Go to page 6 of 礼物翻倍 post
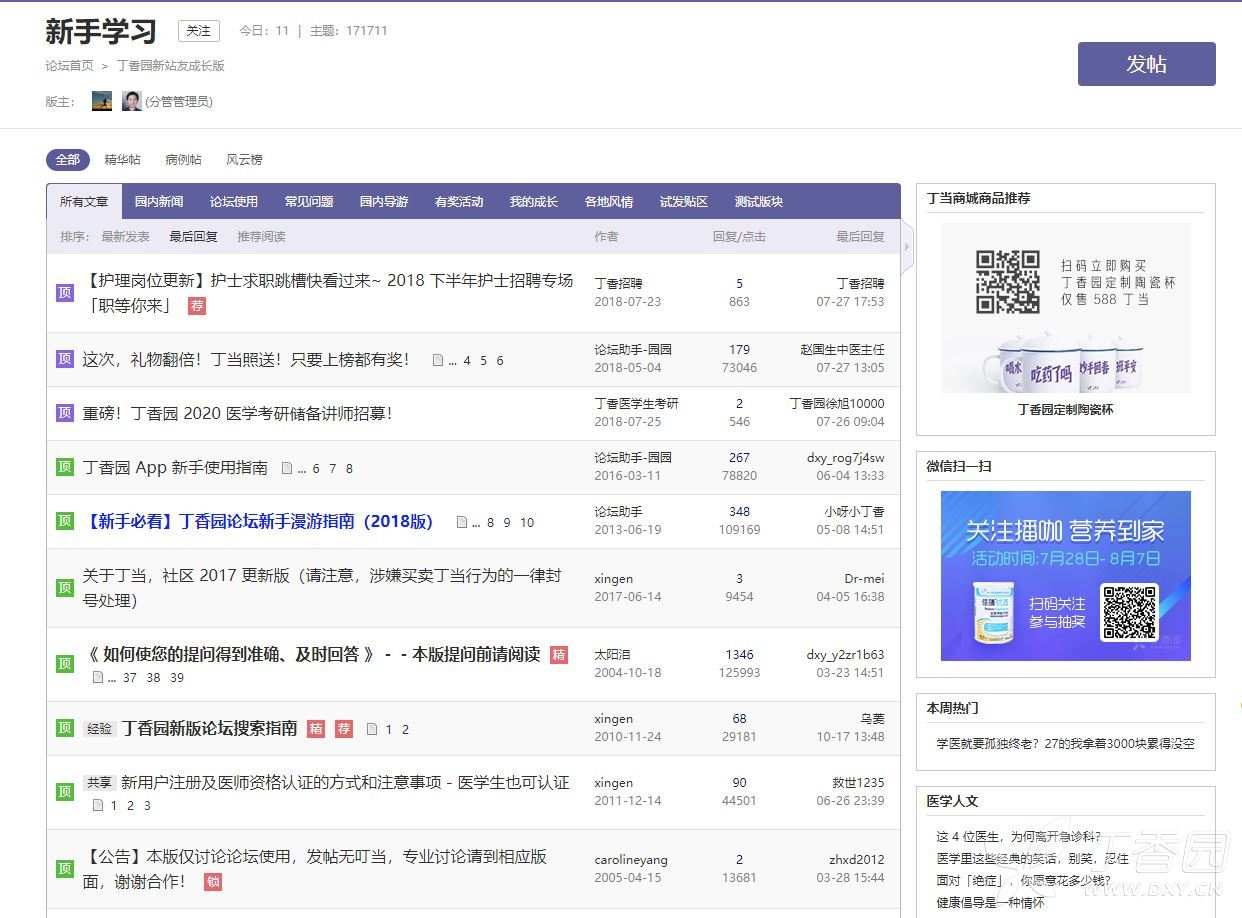The image size is (1242, 918). (x=500, y=360)
